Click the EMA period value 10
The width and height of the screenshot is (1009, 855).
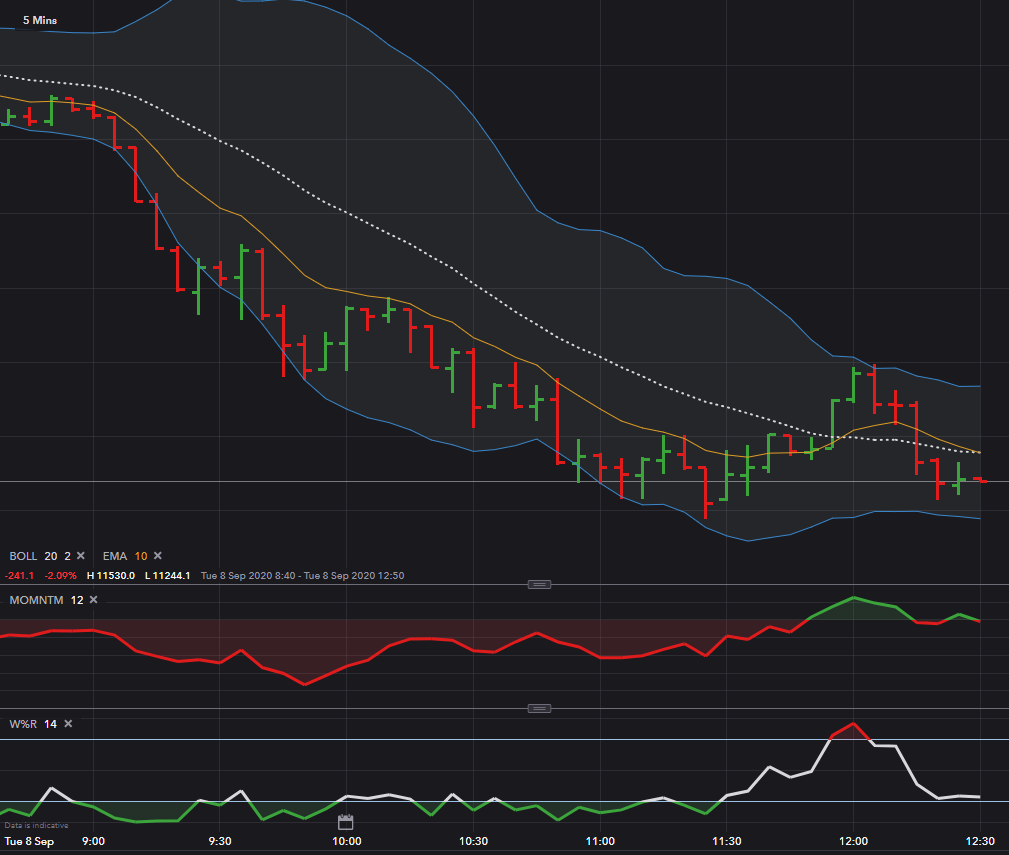141,556
